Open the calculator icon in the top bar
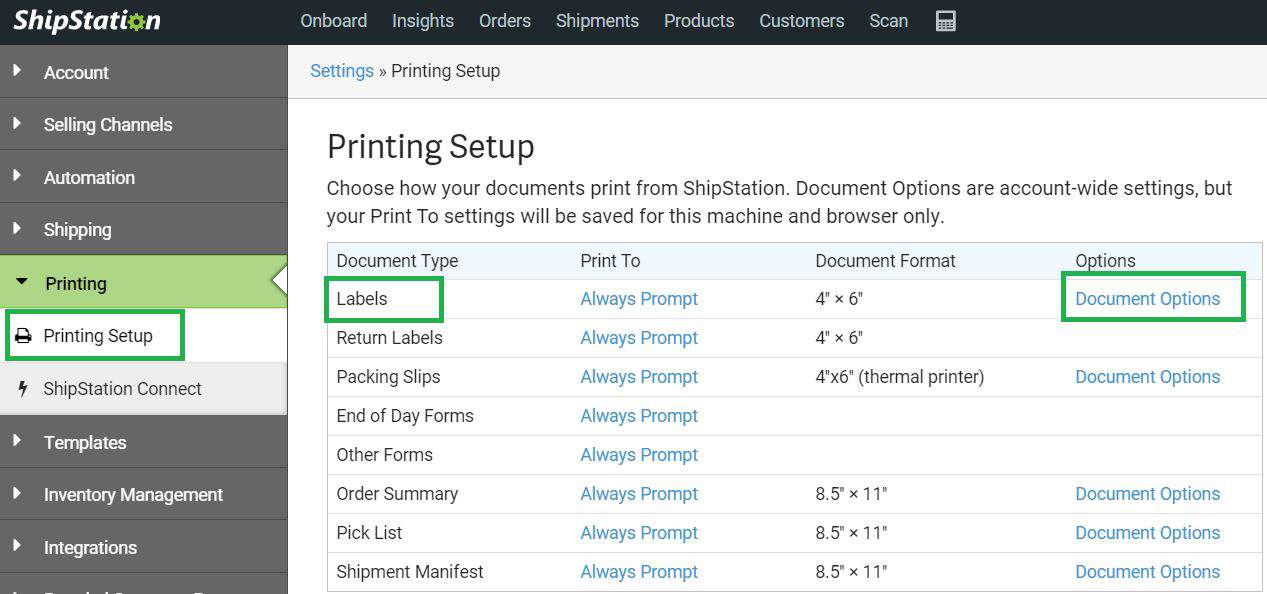This screenshot has width=1267, height=594. coord(945,20)
